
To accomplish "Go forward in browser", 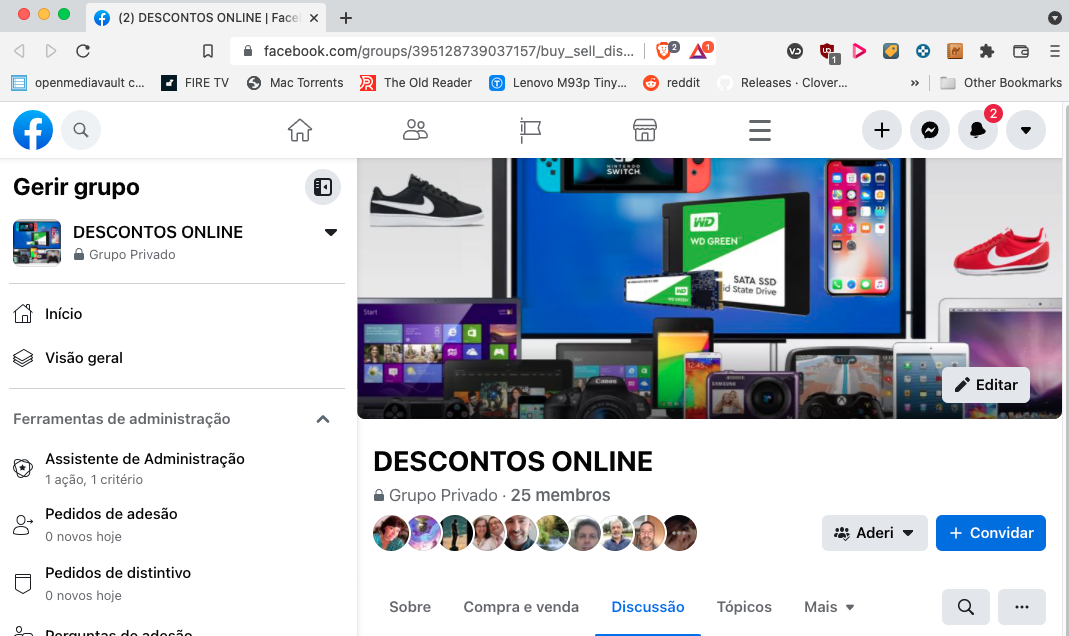I will 51,51.
